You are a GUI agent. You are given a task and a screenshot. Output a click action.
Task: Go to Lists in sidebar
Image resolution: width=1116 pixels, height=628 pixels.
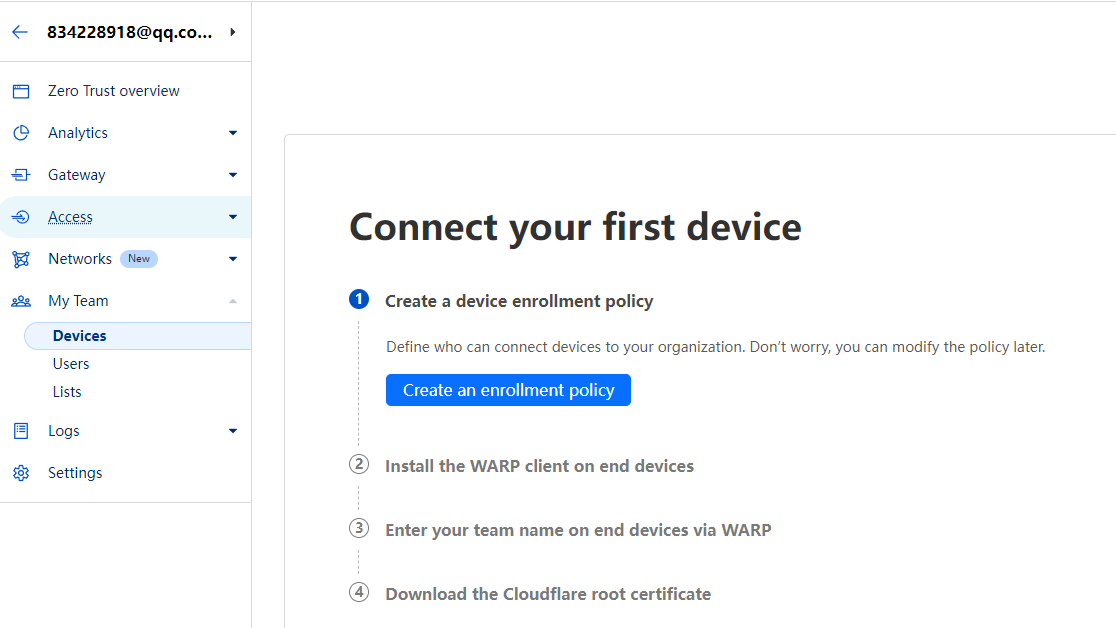67,392
